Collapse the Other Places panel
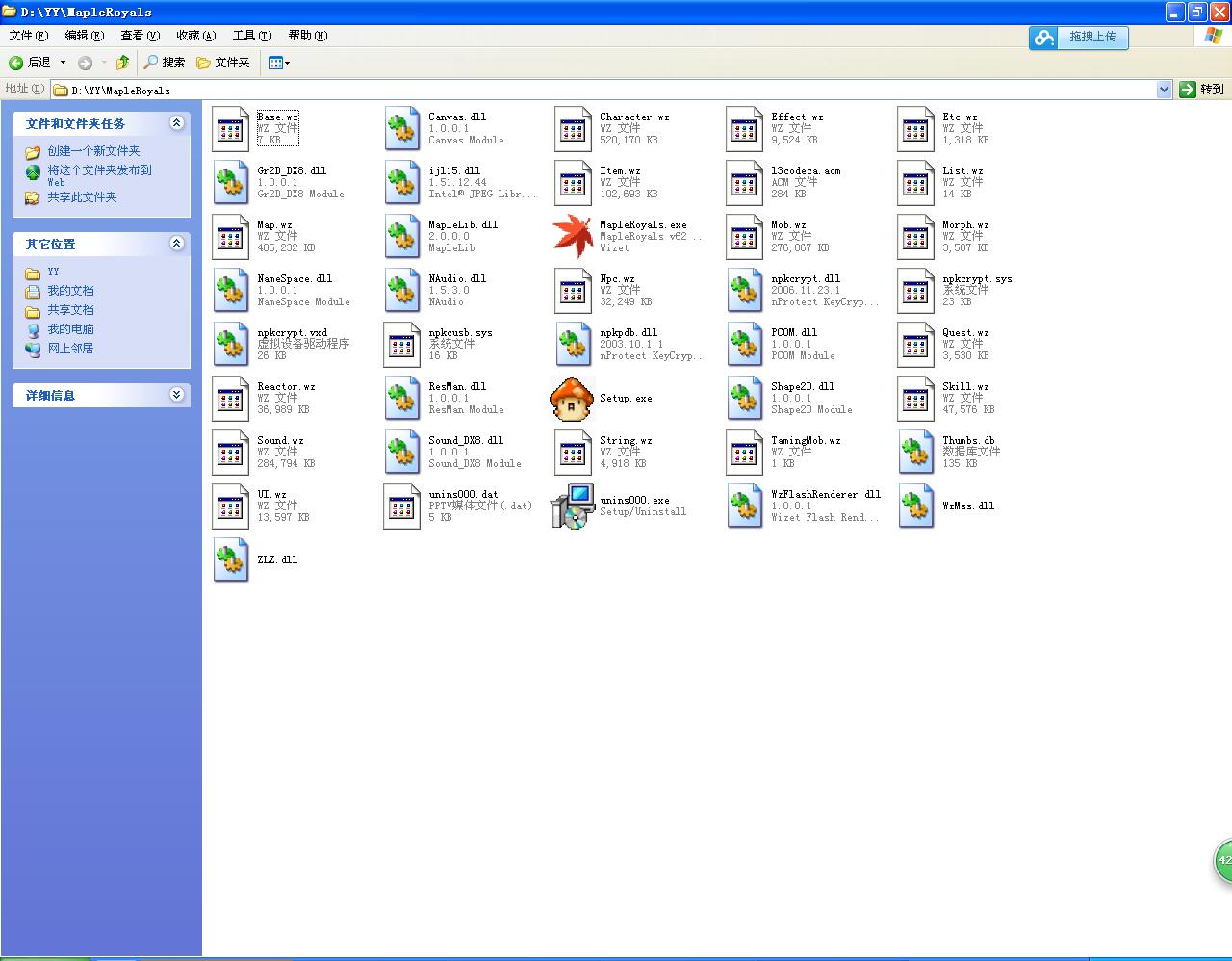Viewport: 1232px width, 961px height. (x=176, y=244)
